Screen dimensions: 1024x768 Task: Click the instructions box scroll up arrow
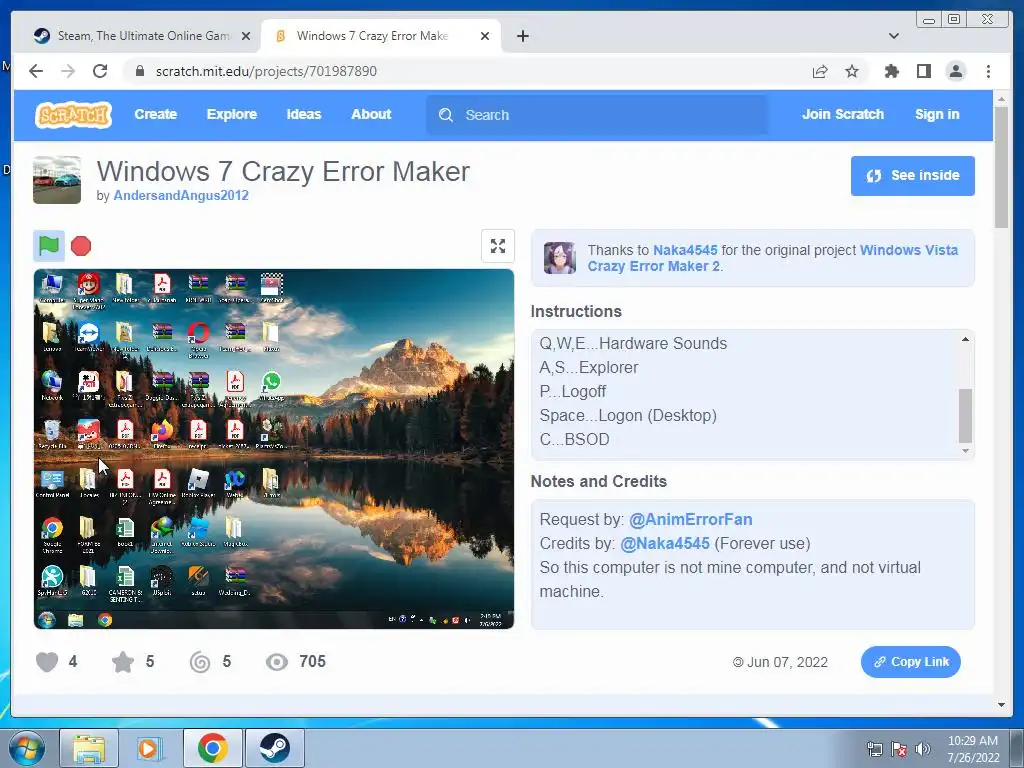pyautogui.click(x=965, y=339)
